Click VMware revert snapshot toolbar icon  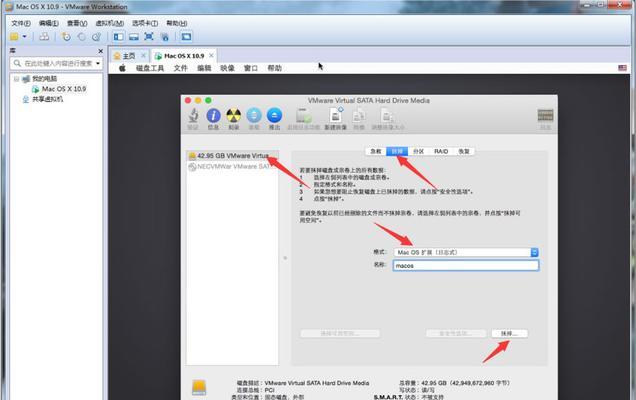point(82,37)
